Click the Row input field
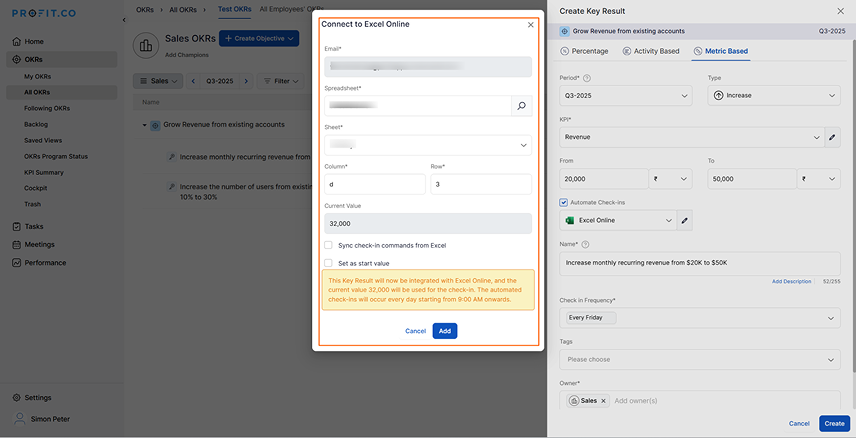 tap(481, 185)
